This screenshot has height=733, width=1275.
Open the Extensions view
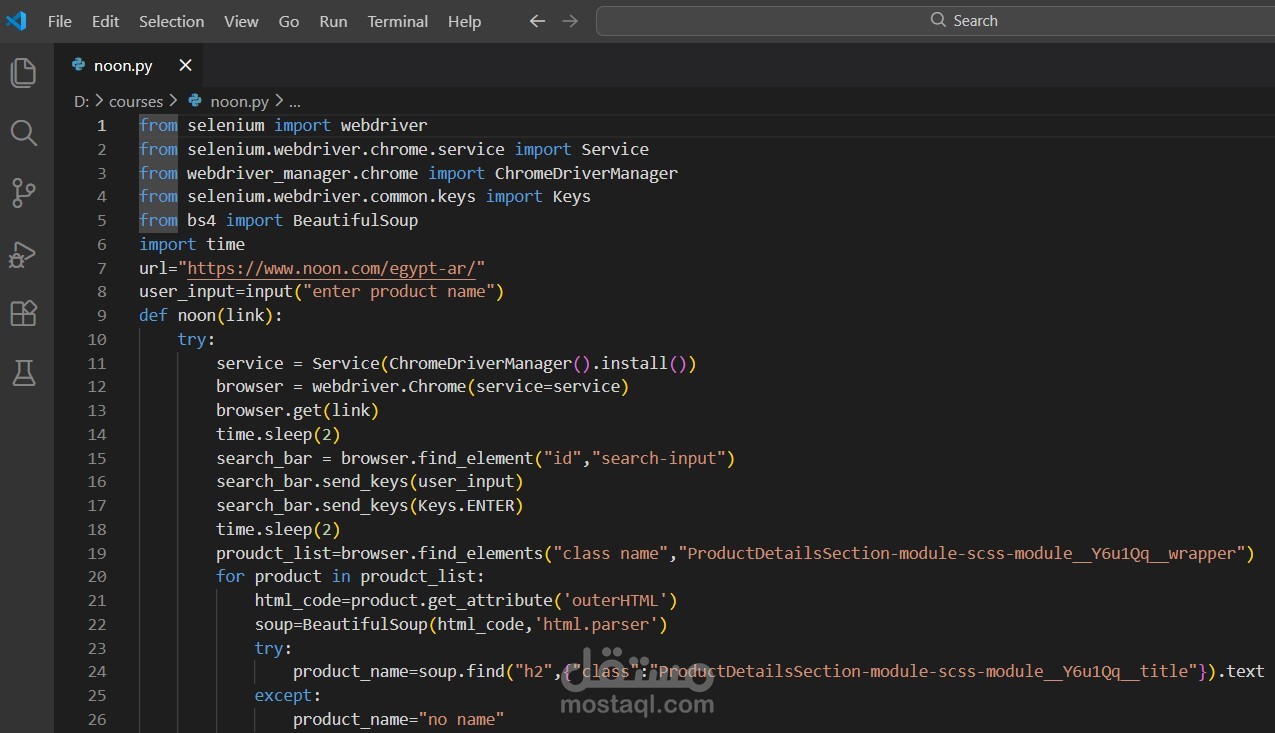click(x=23, y=313)
